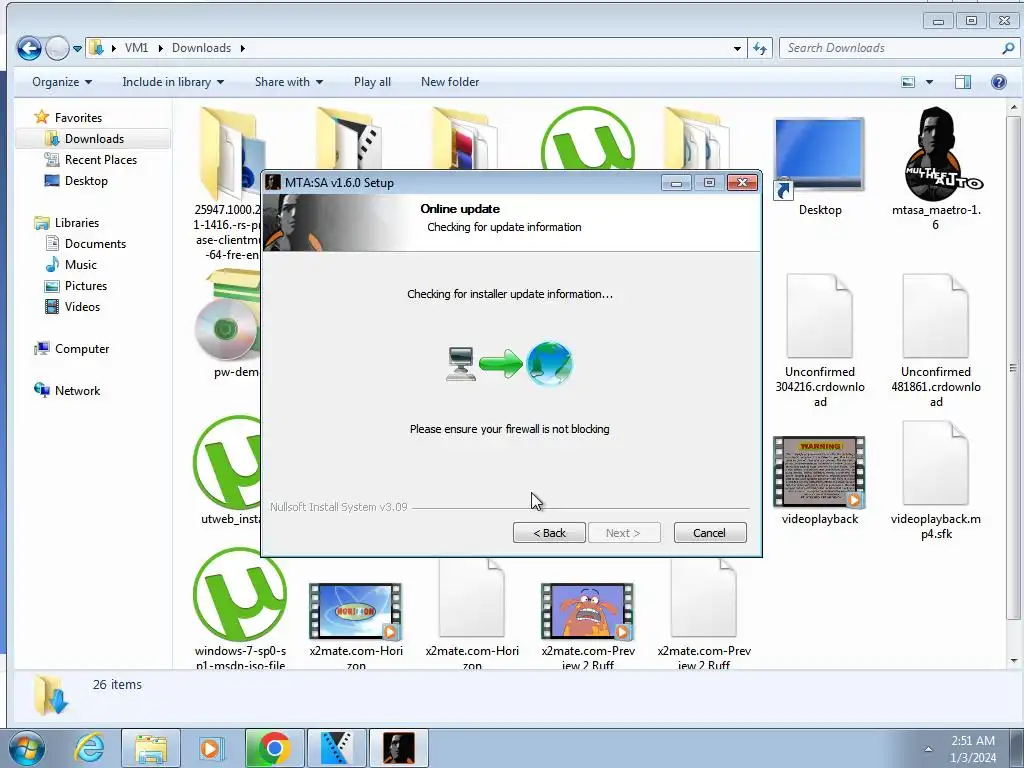
Task: Click the video editor taskbar icon
Action: 336,748
